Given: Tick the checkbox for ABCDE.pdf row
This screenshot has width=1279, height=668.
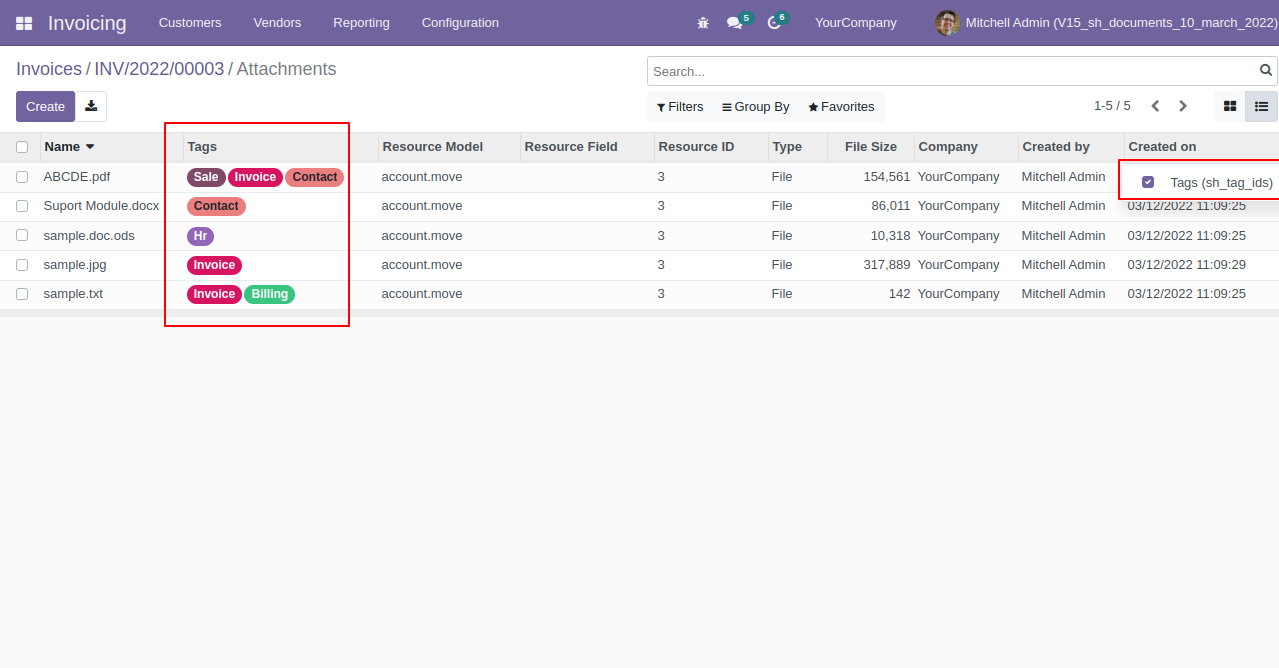Looking at the screenshot, I should pos(22,177).
